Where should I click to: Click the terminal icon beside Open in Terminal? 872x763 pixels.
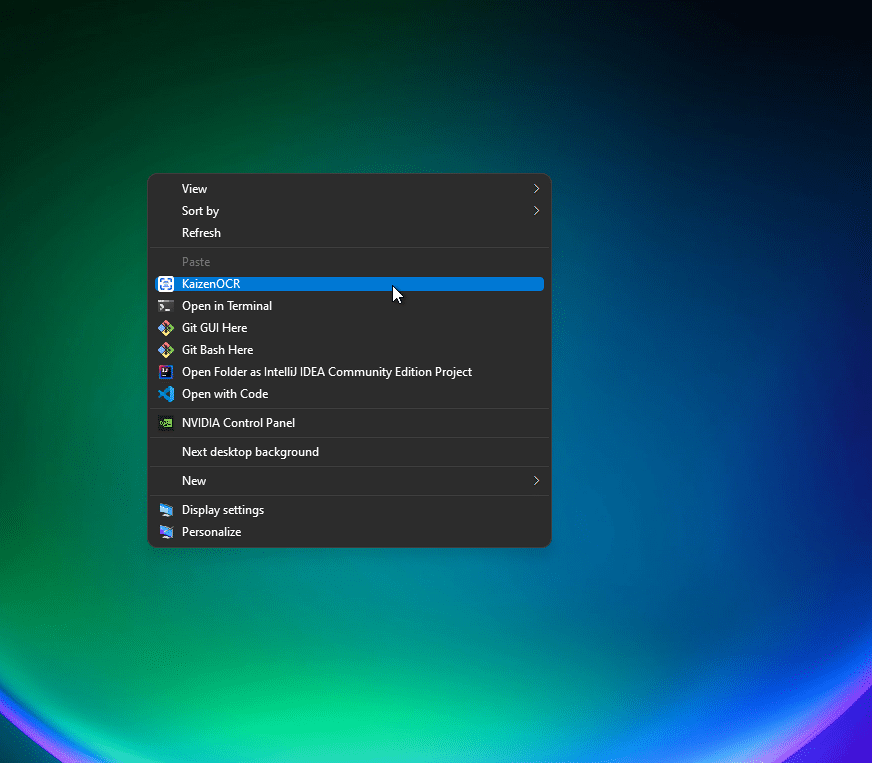(x=166, y=306)
